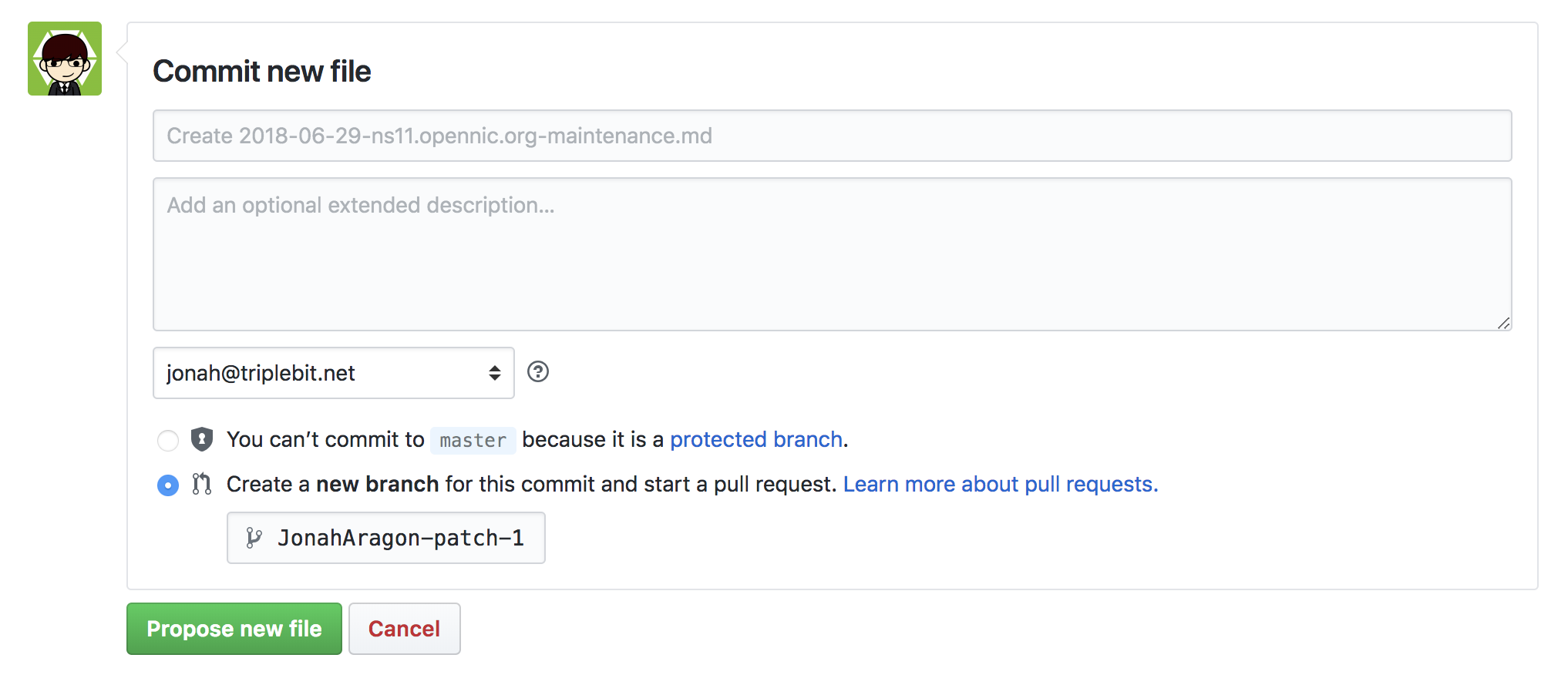Click the bold 'new branch' label text
This screenshot has height=695, width=1568.
point(377,484)
